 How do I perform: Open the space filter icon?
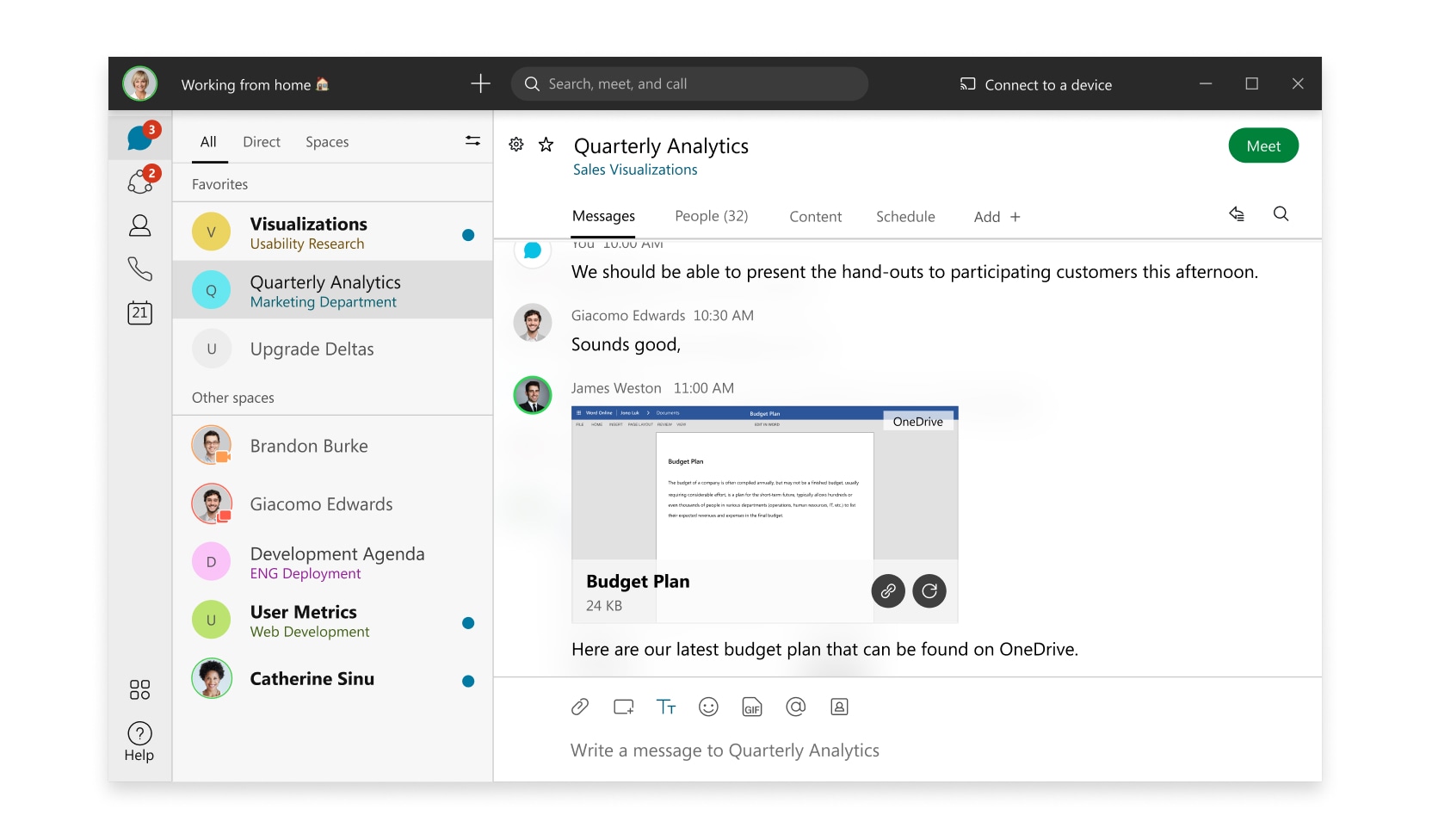tap(472, 140)
